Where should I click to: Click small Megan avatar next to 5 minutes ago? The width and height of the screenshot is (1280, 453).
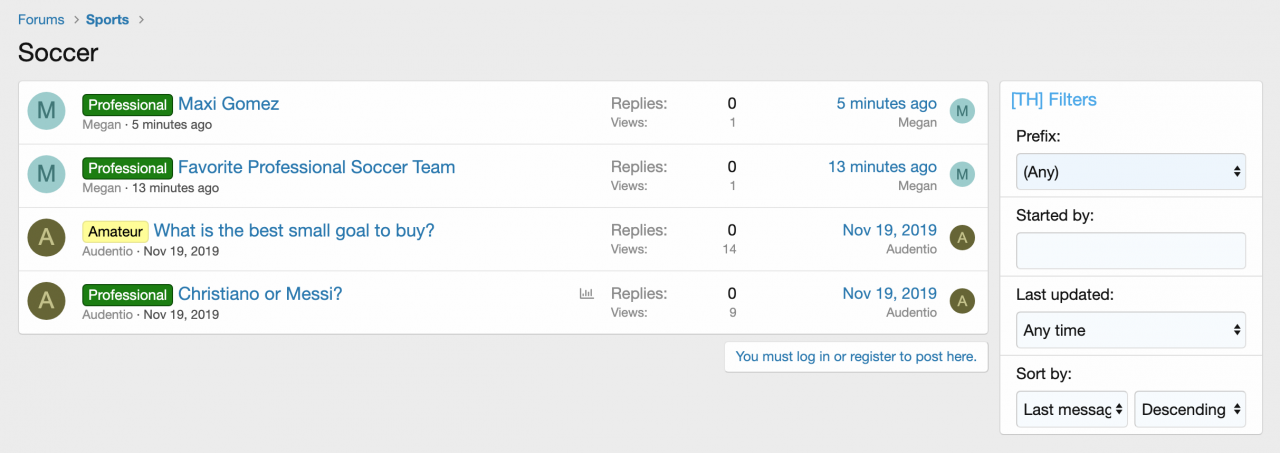tap(962, 111)
